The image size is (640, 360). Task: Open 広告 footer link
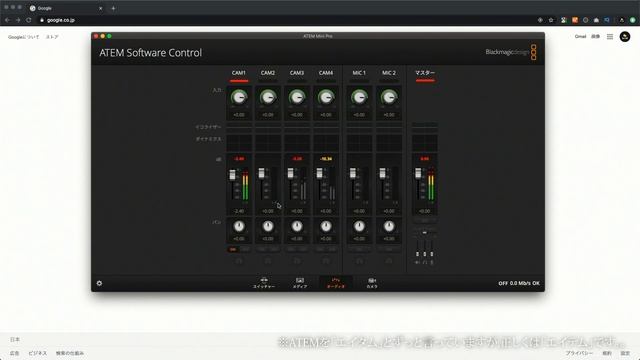click(x=15, y=353)
